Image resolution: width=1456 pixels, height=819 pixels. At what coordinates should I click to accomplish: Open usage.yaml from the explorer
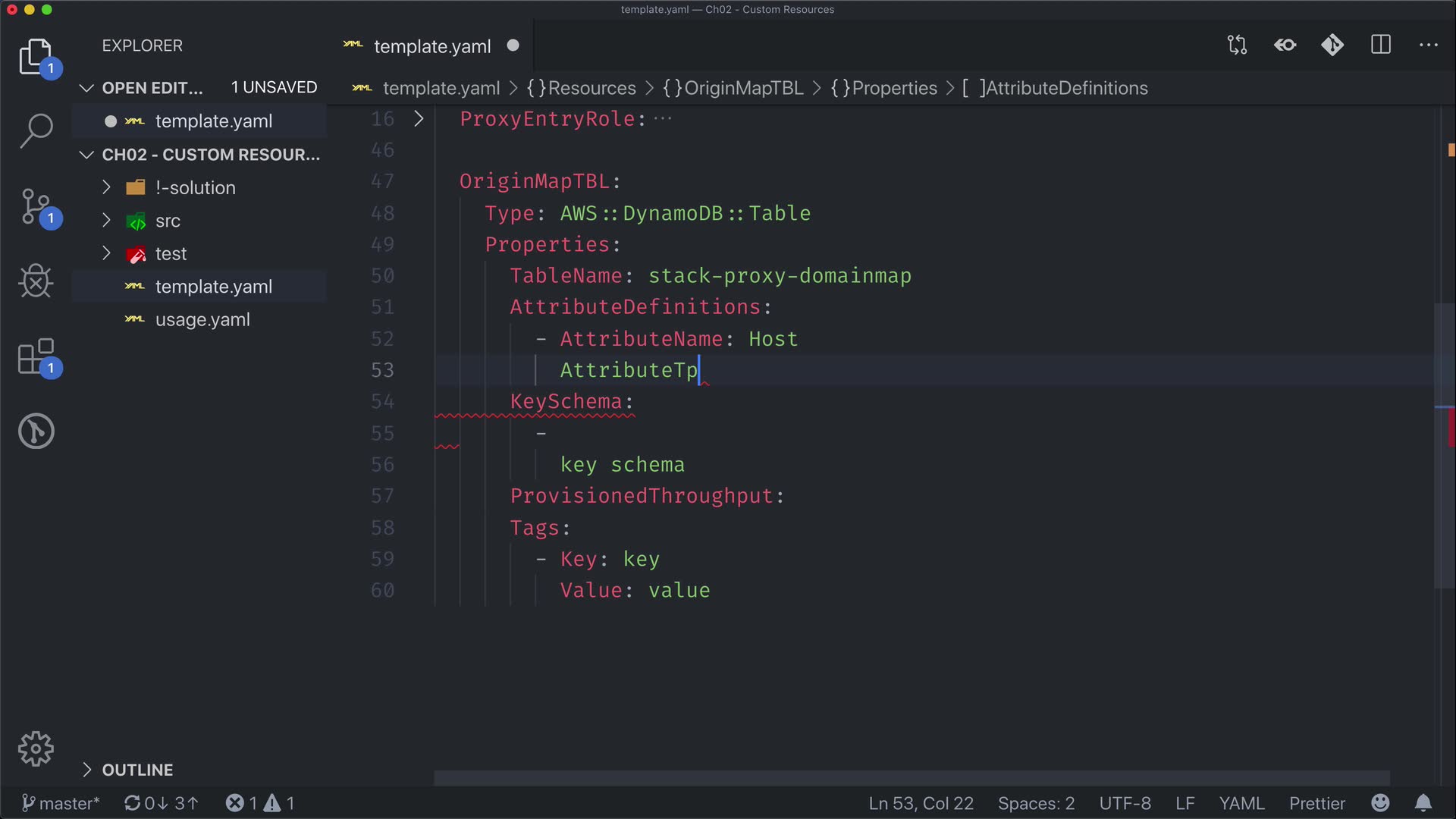(202, 319)
